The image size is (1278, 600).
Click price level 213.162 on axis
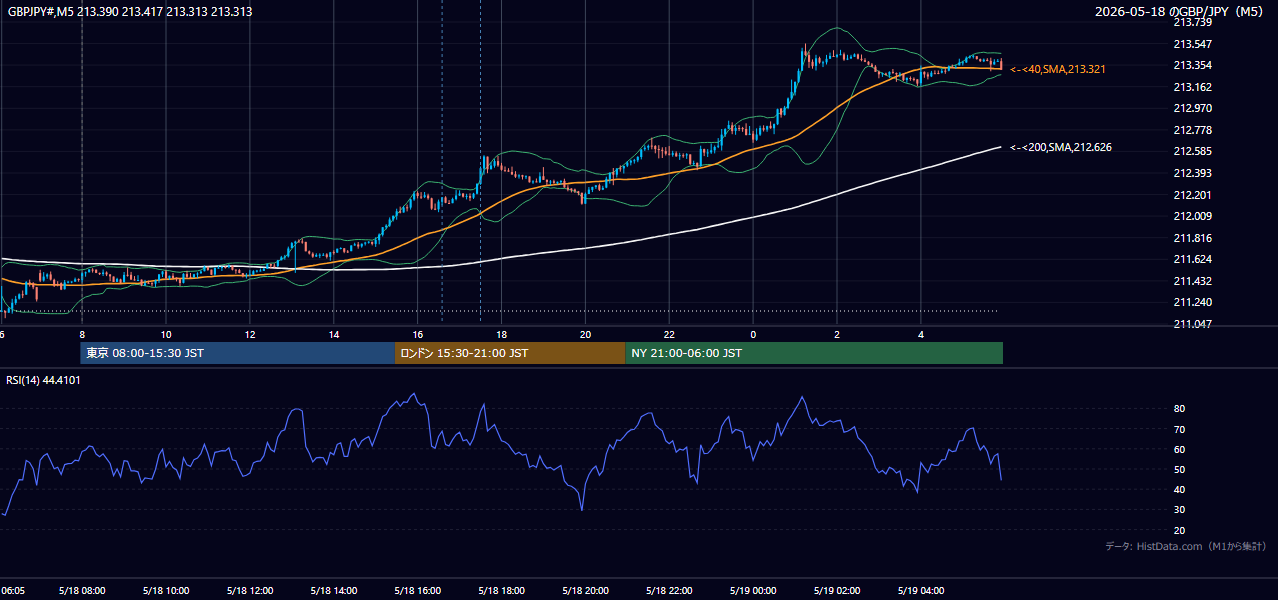click(1192, 87)
